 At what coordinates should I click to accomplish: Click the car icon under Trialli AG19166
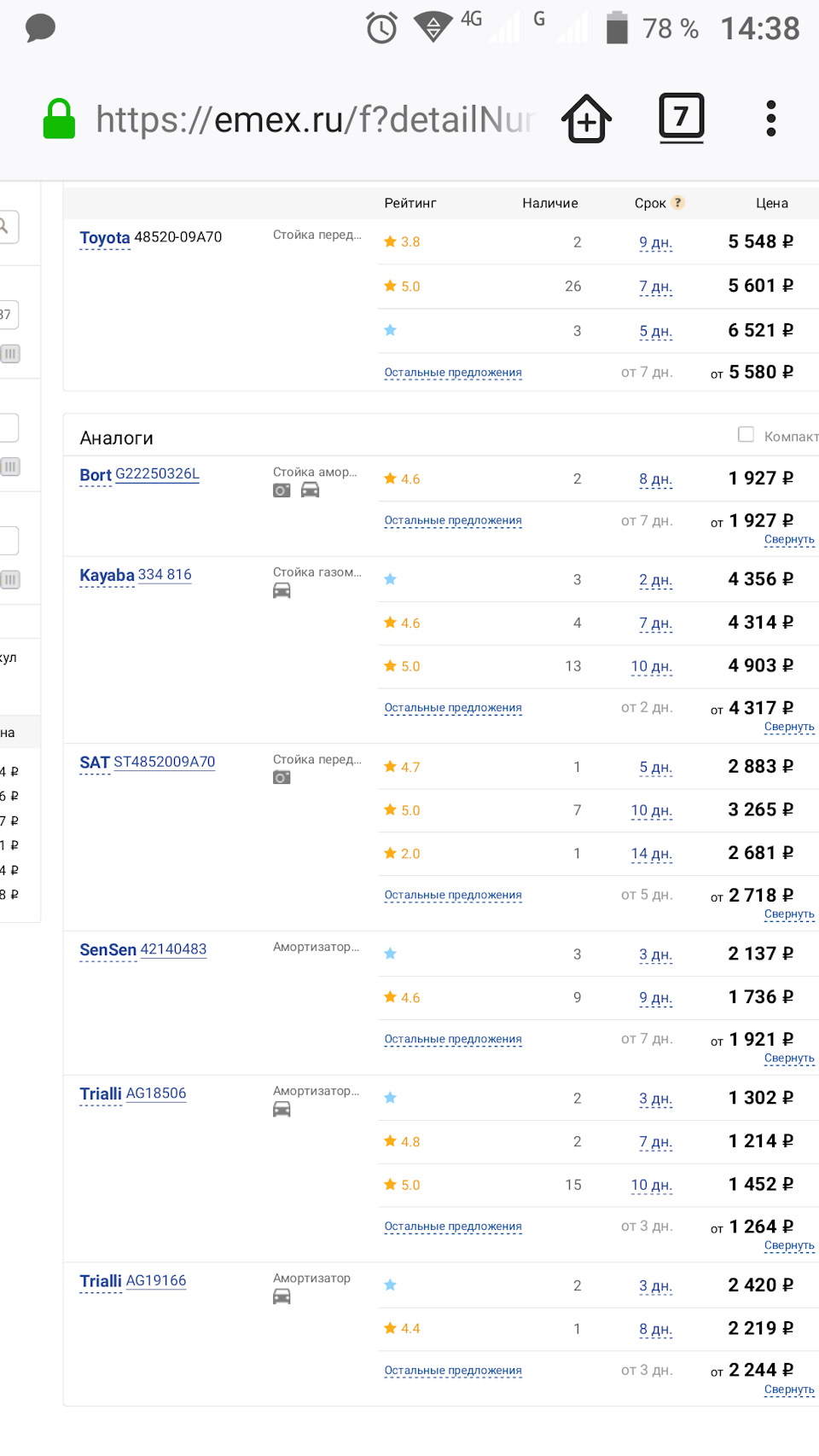click(282, 1296)
